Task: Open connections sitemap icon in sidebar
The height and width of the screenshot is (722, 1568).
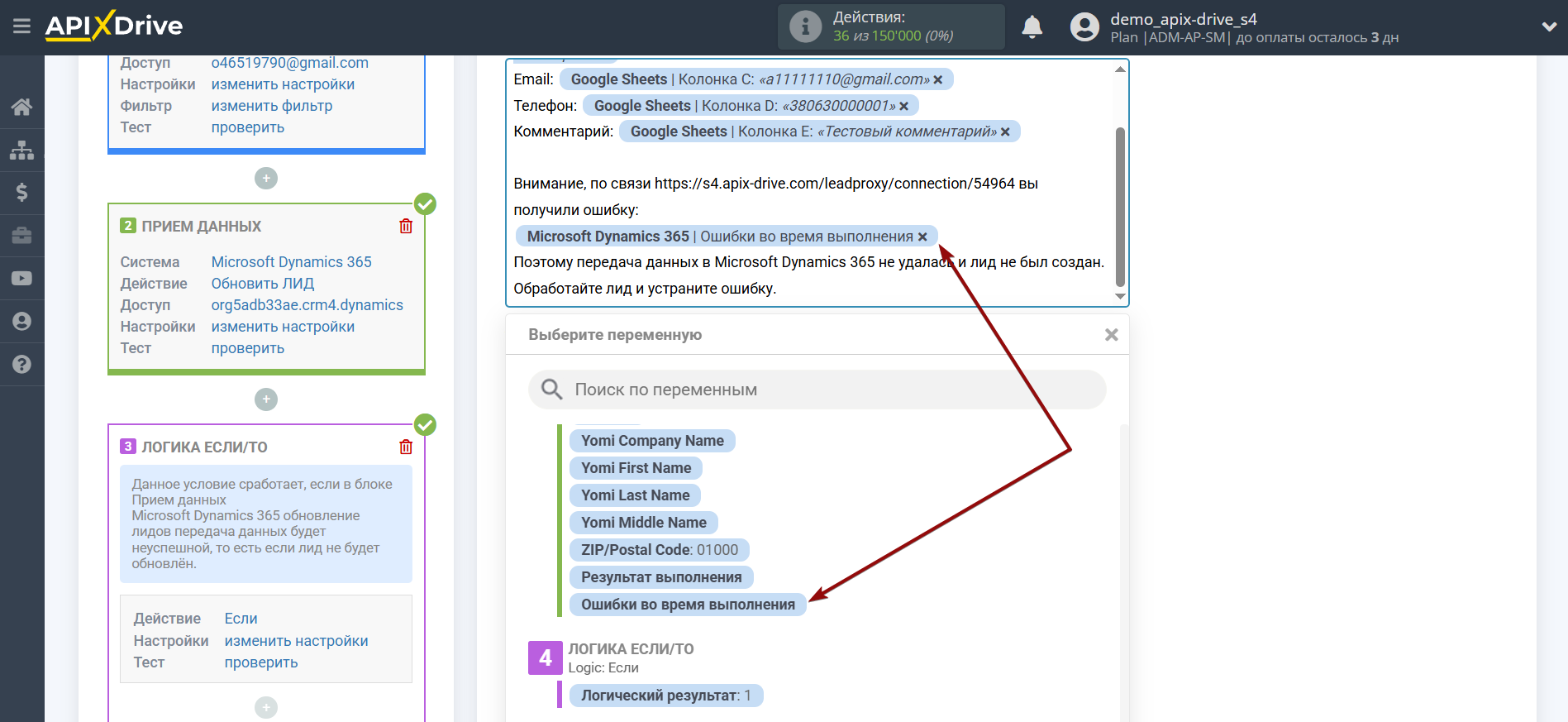Action: pyautogui.click(x=22, y=150)
